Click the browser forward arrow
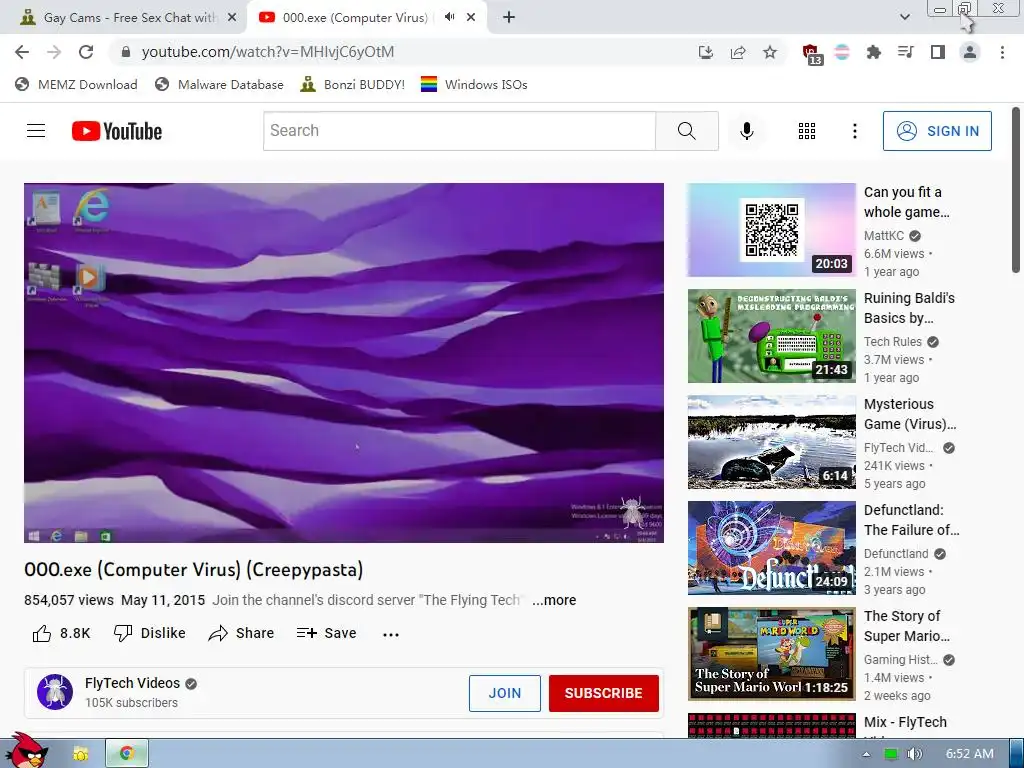Image resolution: width=1024 pixels, height=768 pixels. point(54,52)
